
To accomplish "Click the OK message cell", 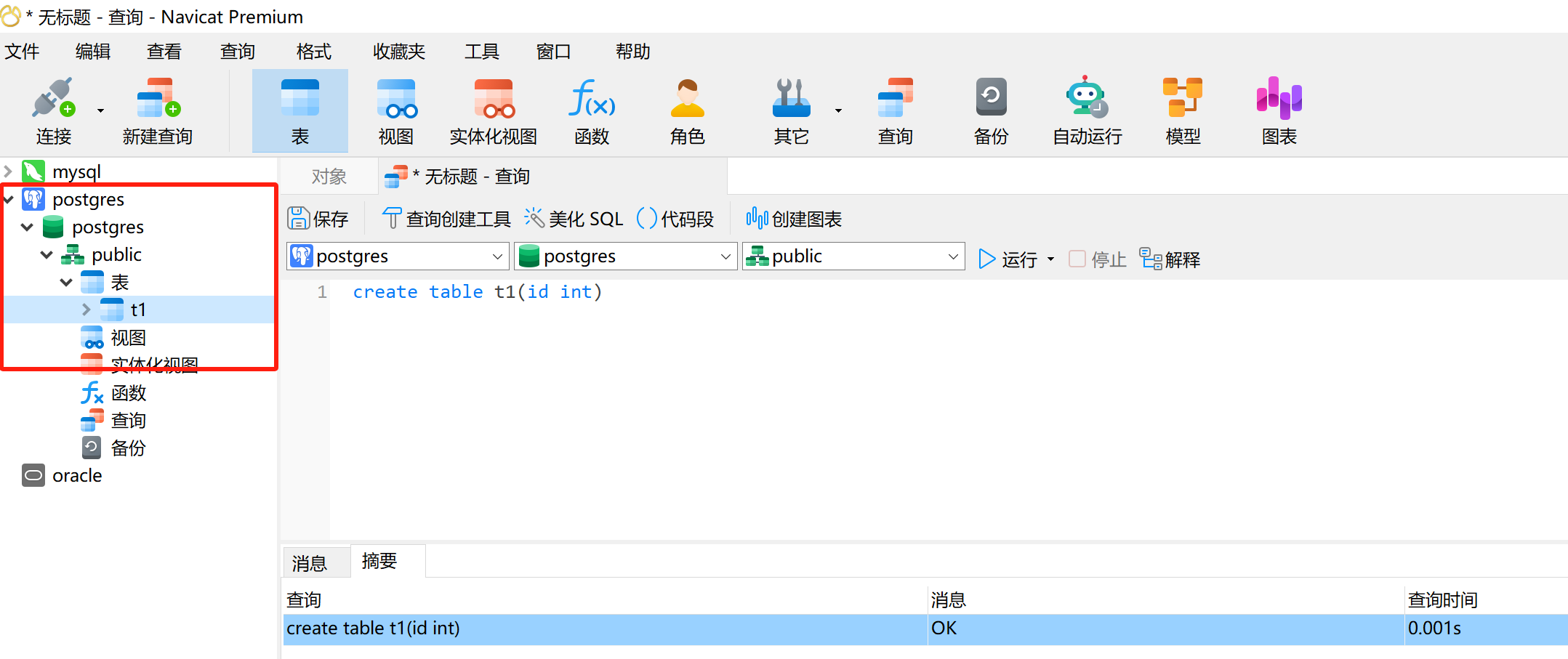I will pos(1166,628).
